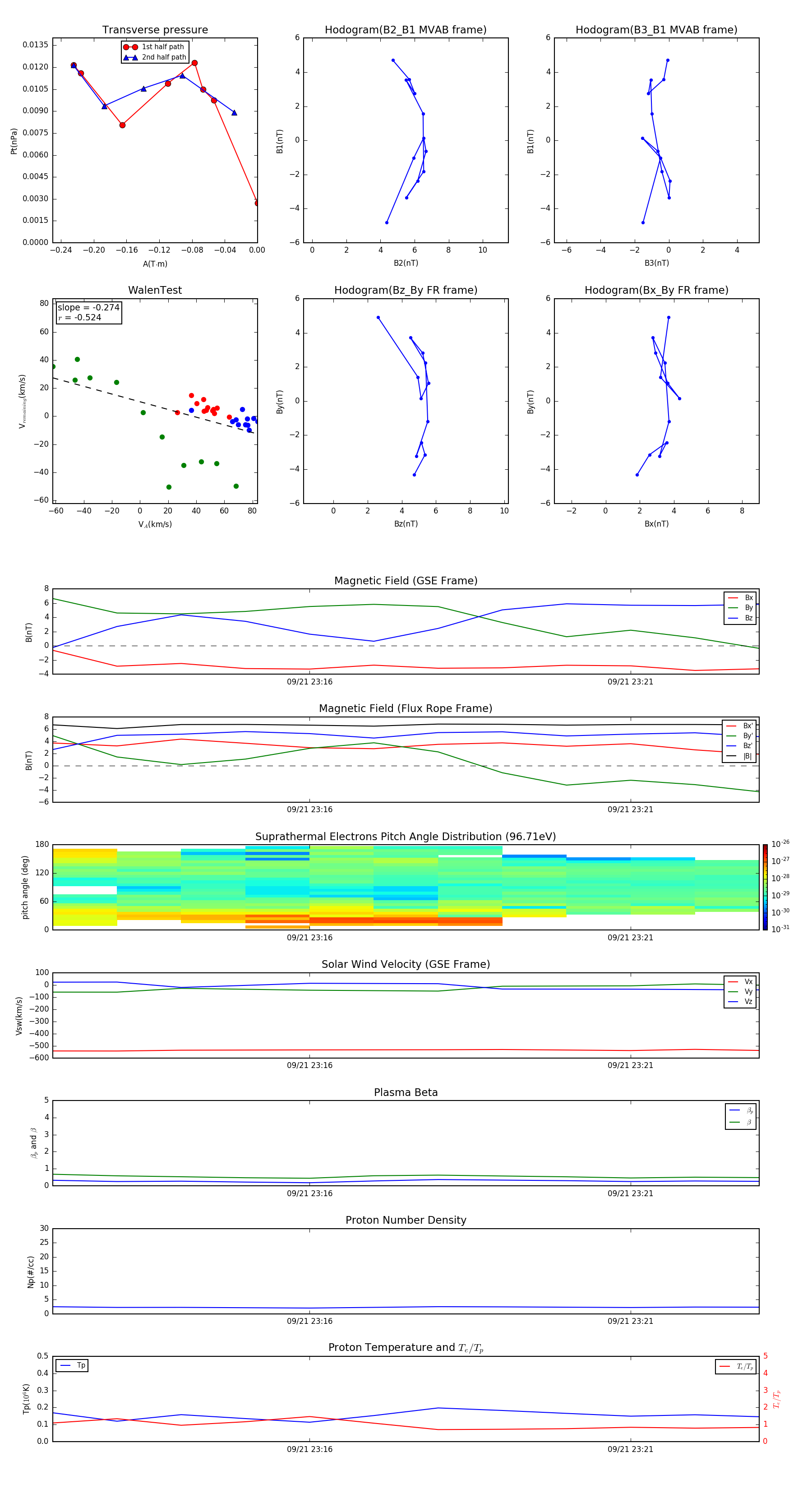
Task: Click 'Vy' in the velocity legend
Action: (x=740, y=991)
